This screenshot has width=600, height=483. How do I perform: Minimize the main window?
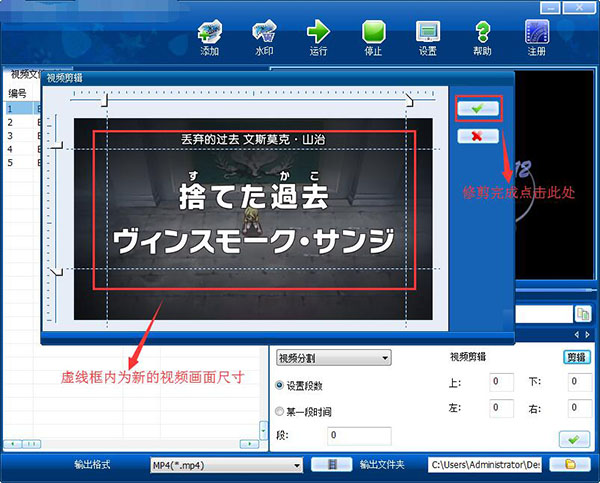(550, 8)
